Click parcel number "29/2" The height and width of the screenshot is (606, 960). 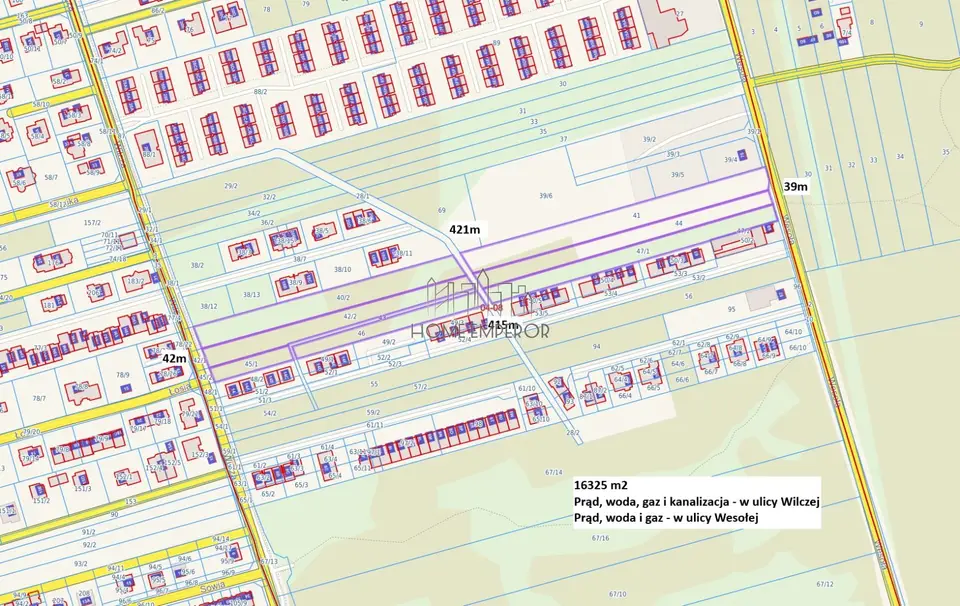(231, 185)
